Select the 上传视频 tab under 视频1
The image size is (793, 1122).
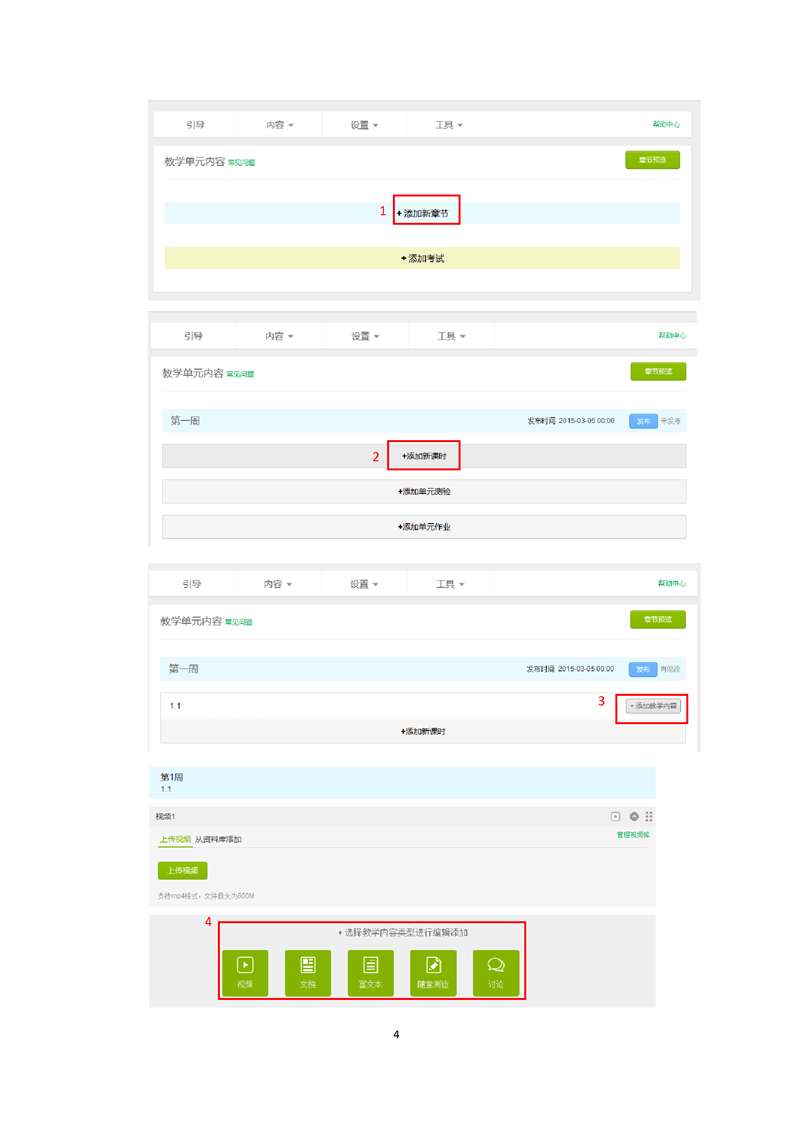click(x=175, y=839)
